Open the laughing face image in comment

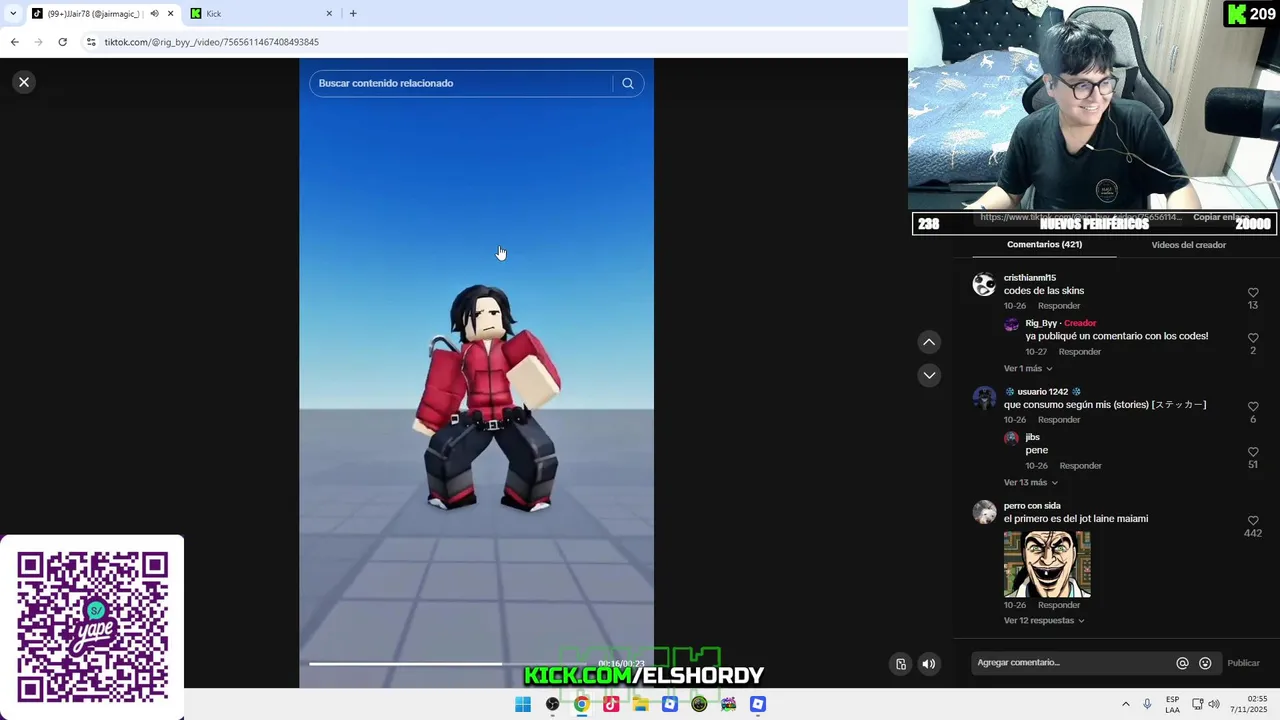point(1047,564)
